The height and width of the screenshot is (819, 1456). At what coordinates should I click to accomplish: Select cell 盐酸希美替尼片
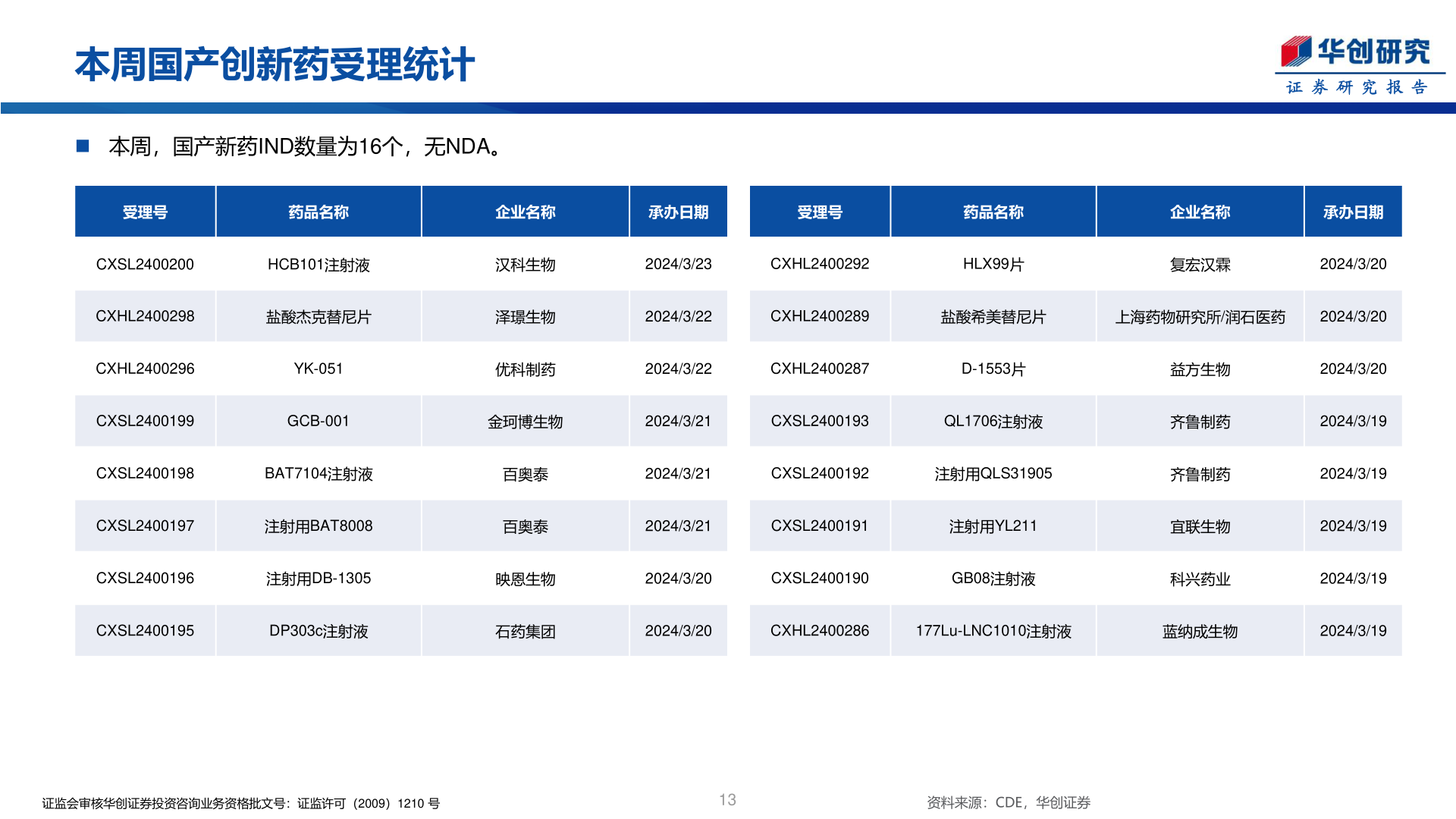(993, 316)
